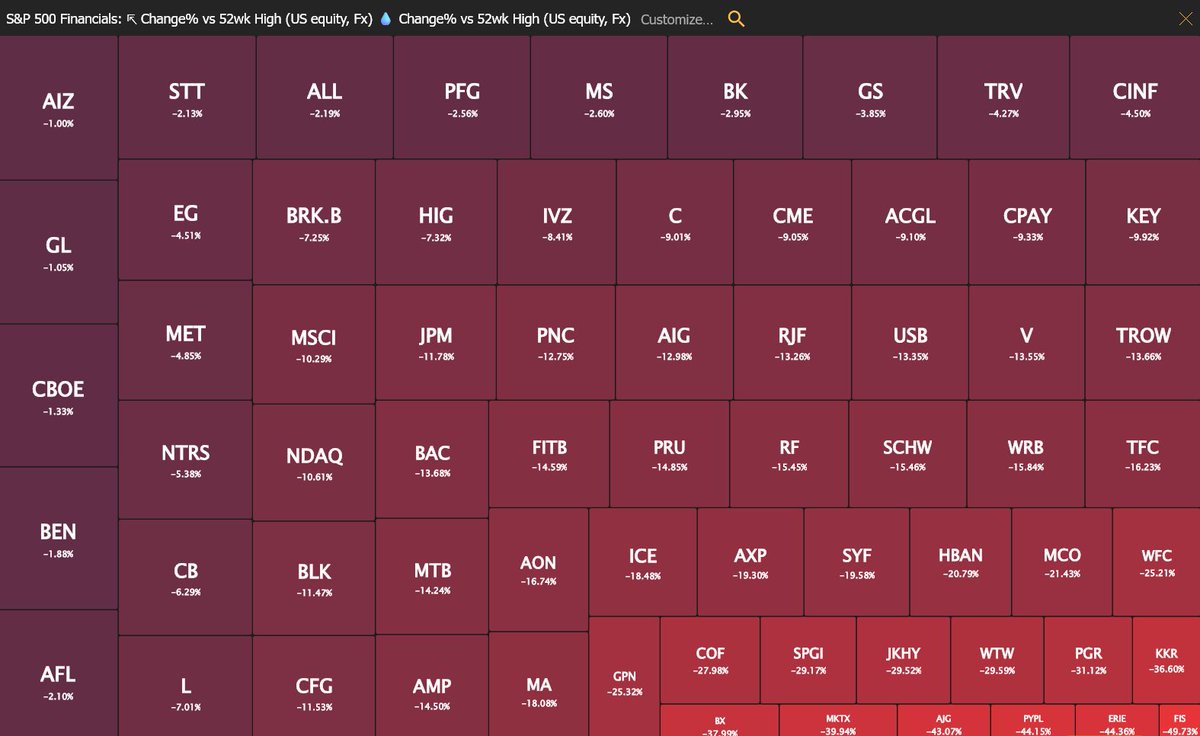
Task: Select the BRK.B tile
Action: (314, 223)
